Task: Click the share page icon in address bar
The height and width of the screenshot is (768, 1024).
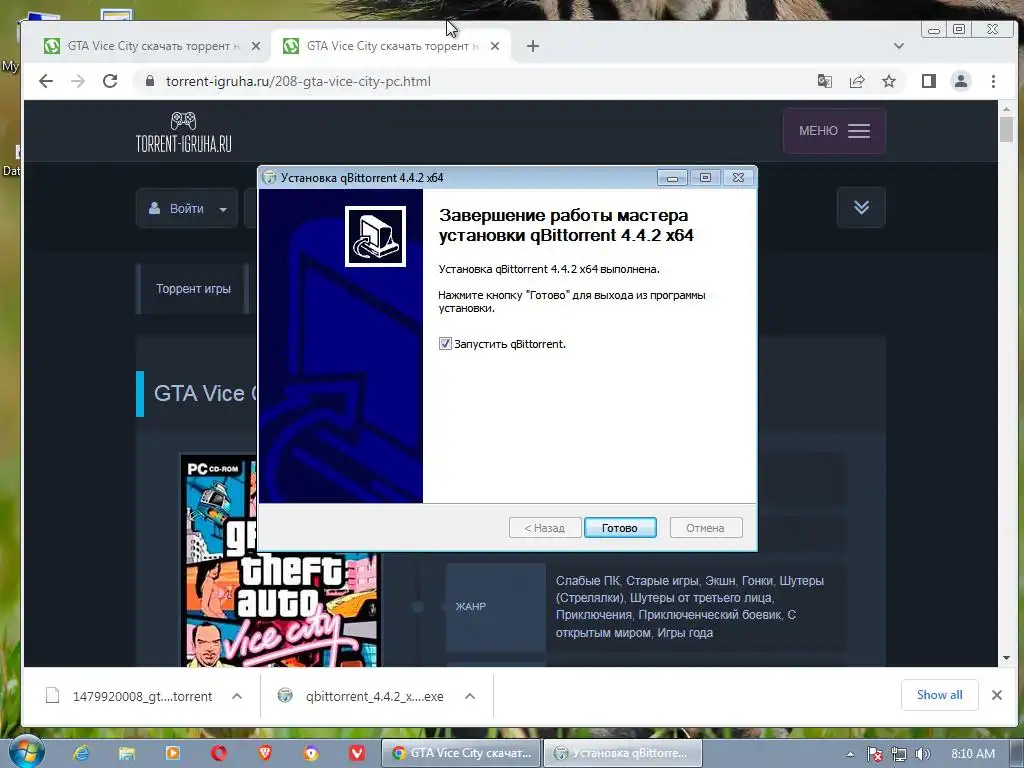Action: 857,81
